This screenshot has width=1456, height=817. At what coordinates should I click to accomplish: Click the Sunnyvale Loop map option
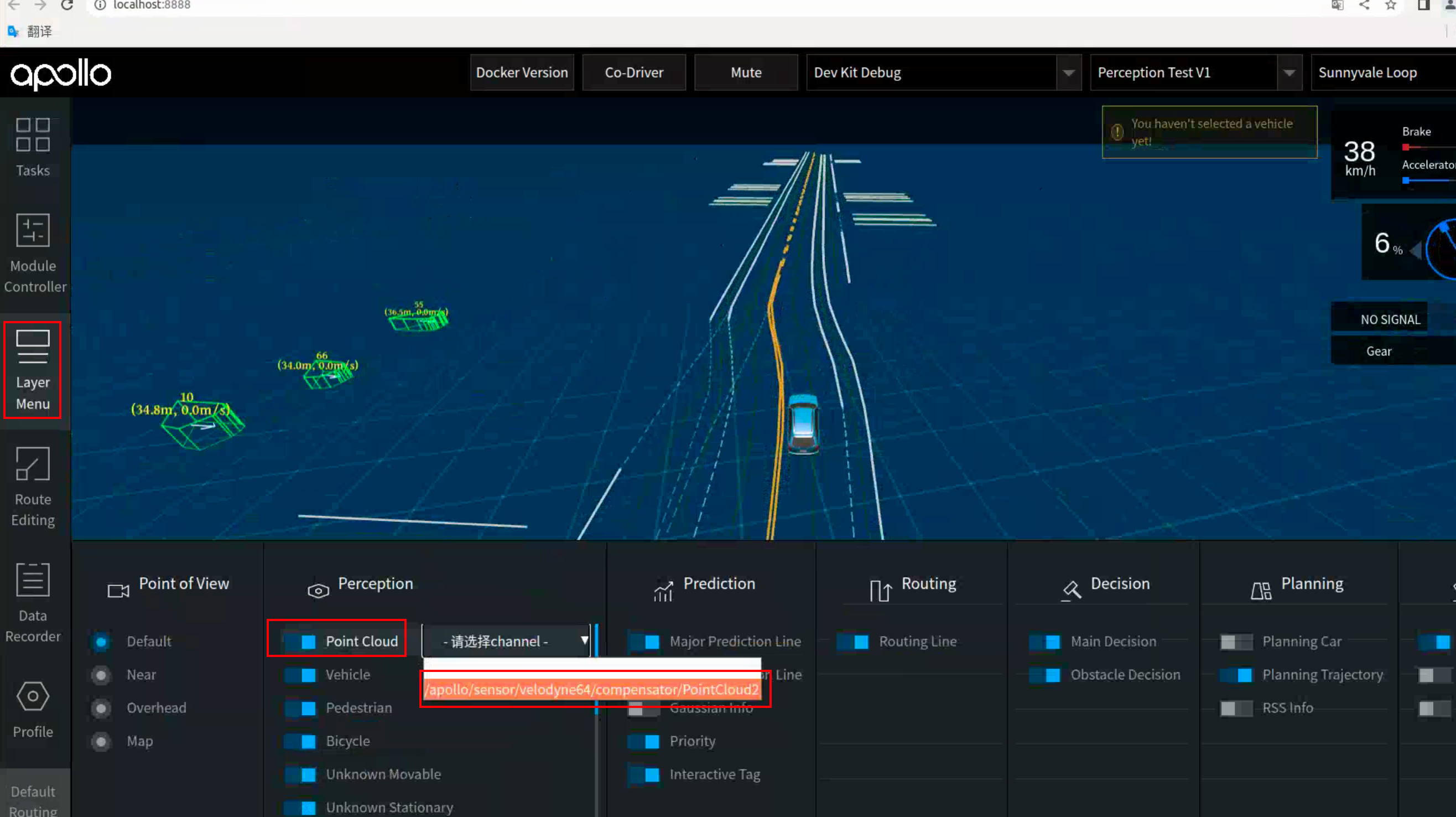click(1383, 72)
